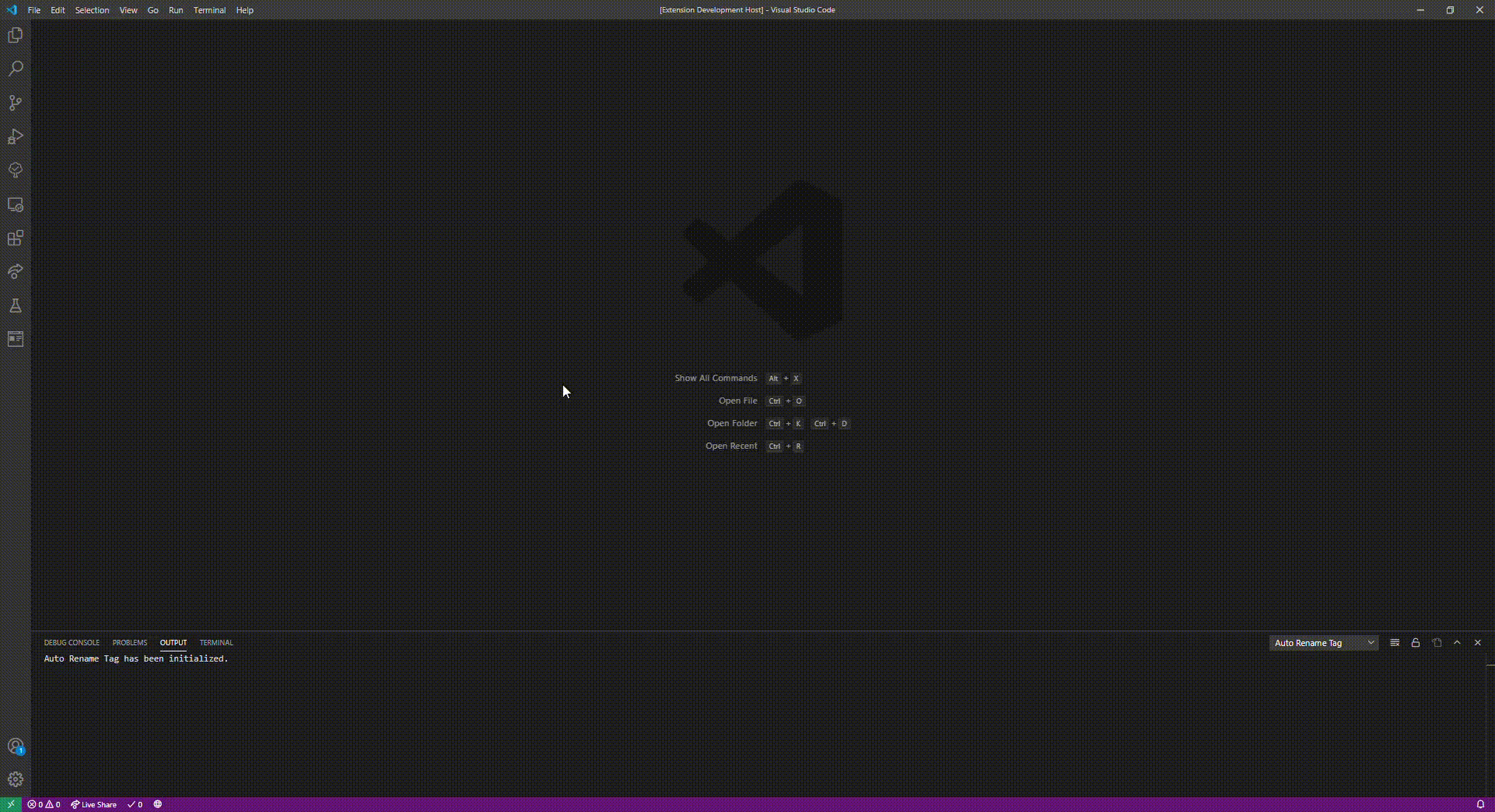Open the Explorer sidebar
This screenshot has height=812, width=1495.
click(x=15, y=35)
